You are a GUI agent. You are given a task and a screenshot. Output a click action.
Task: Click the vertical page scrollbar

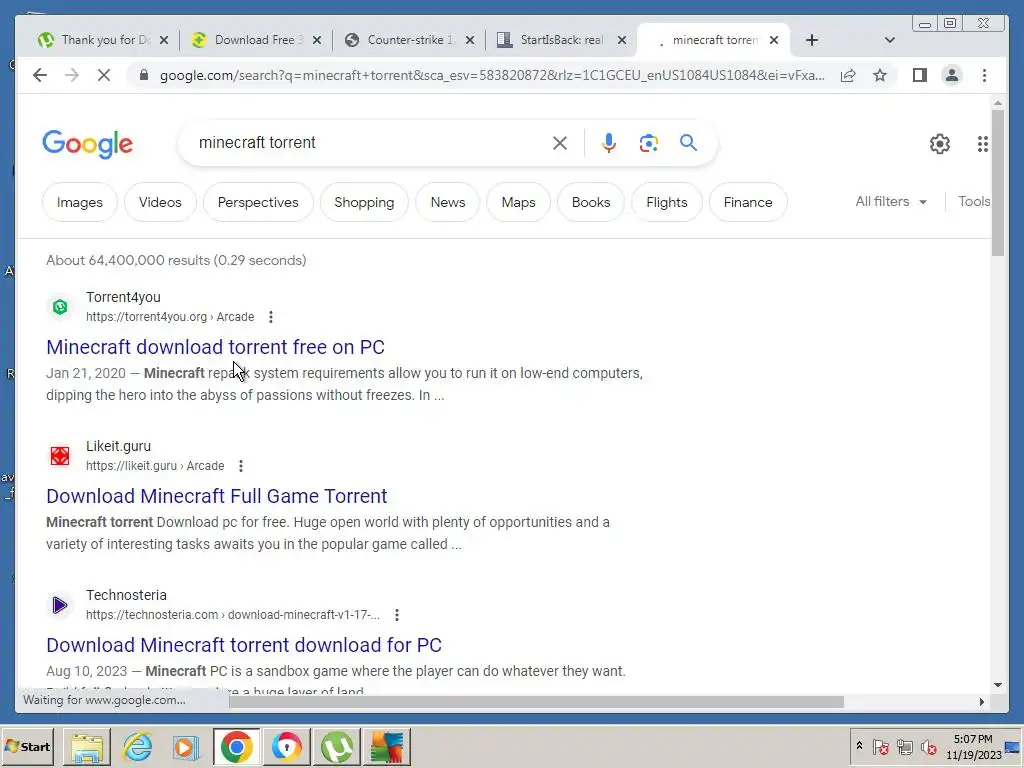coord(997,183)
